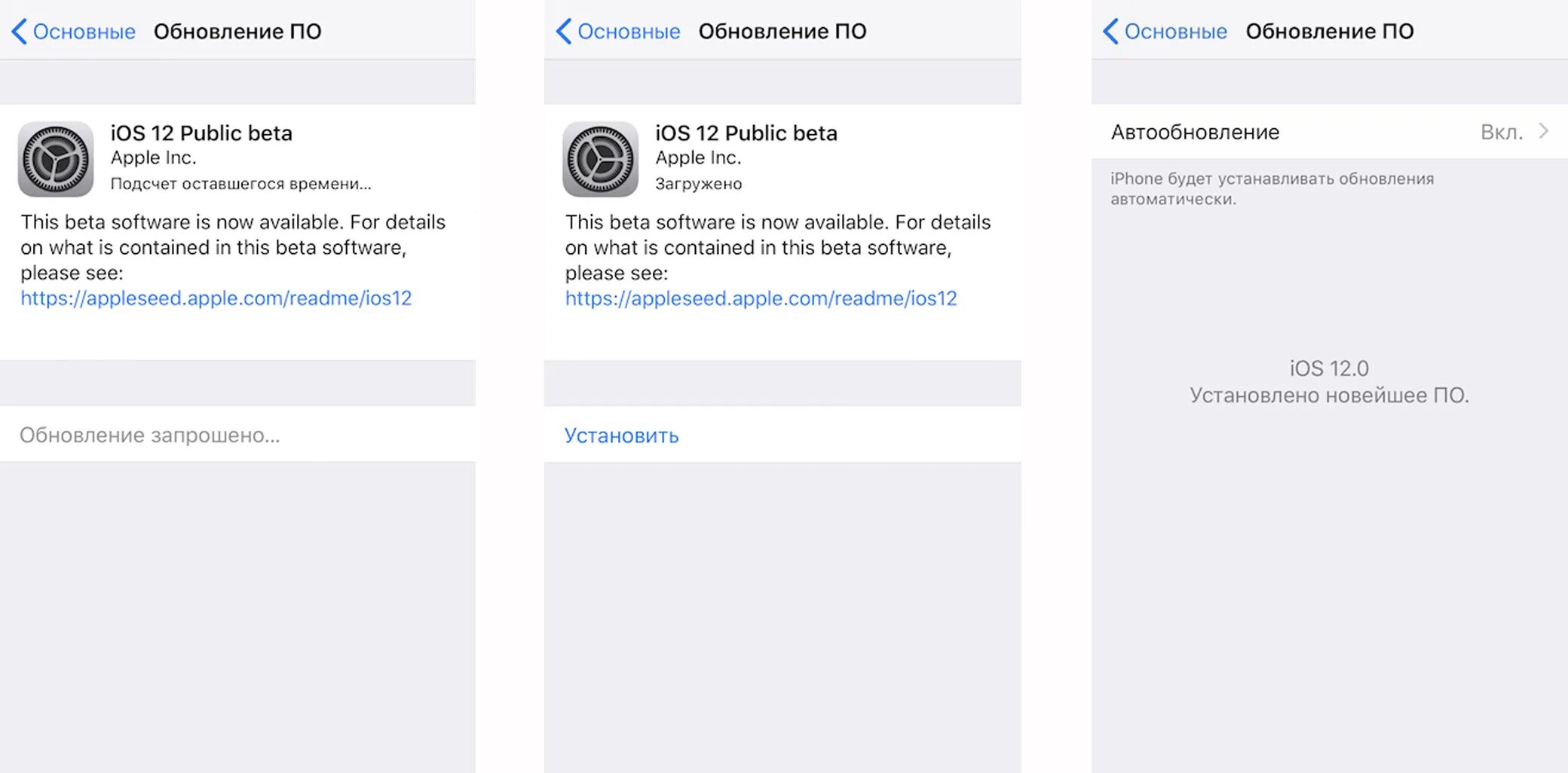Tap the Settings gear icon in the middle screen
Screen dimensions: 1568x773
pyautogui.click(x=600, y=159)
